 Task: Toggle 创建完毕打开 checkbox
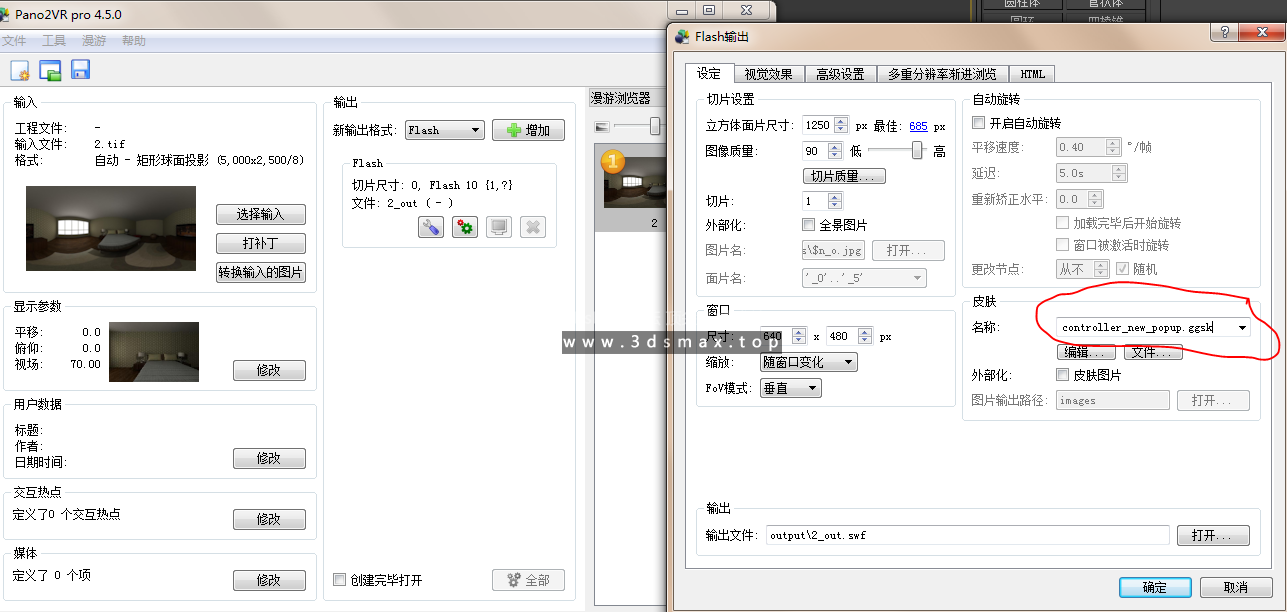[340, 580]
